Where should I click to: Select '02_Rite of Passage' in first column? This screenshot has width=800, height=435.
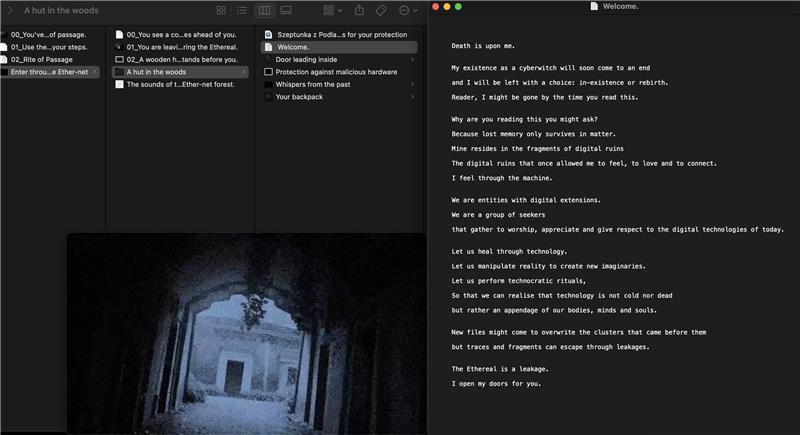[48, 59]
